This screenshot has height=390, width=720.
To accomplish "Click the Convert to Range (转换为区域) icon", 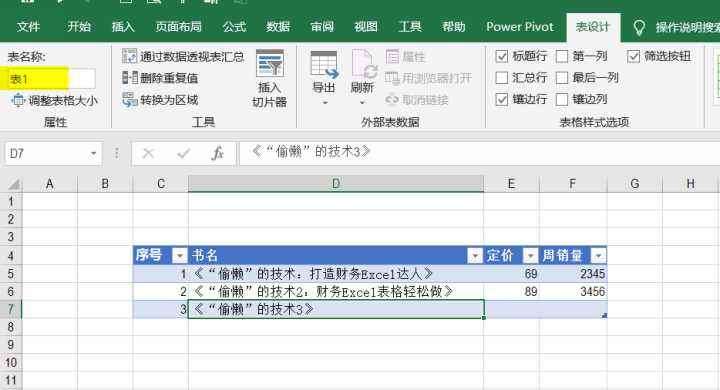I will tap(129, 99).
